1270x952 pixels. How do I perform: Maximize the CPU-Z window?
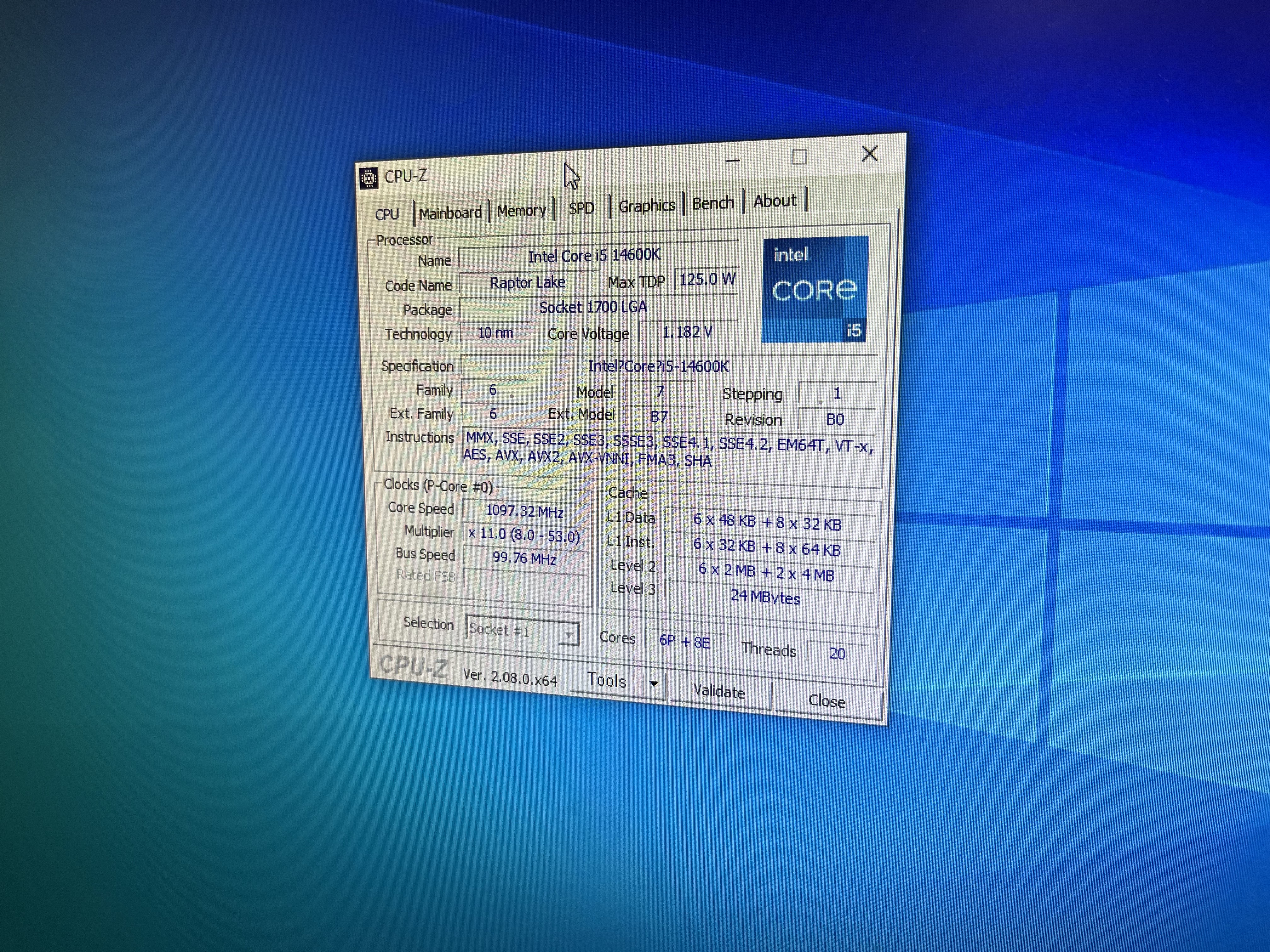pos(799,157)
